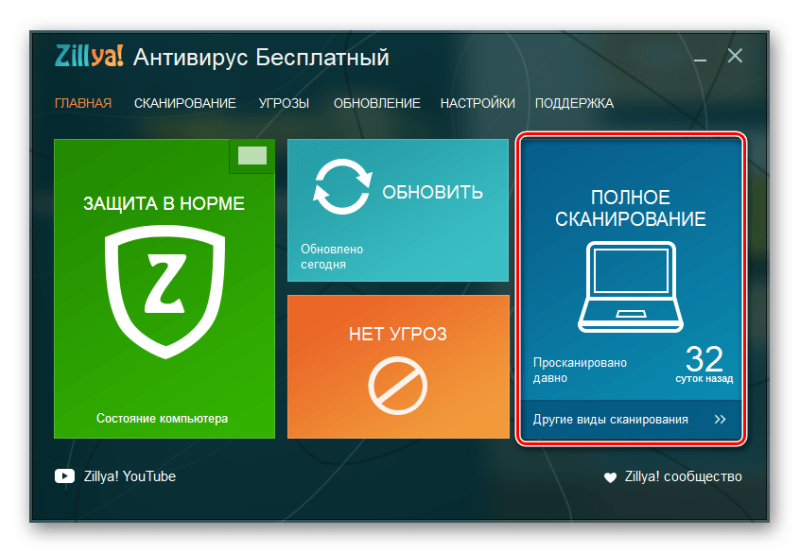Go to the ОБНОВЛЕНИЕ tab
The height and width of the screenshot is (553, 800).
[377, 103]
